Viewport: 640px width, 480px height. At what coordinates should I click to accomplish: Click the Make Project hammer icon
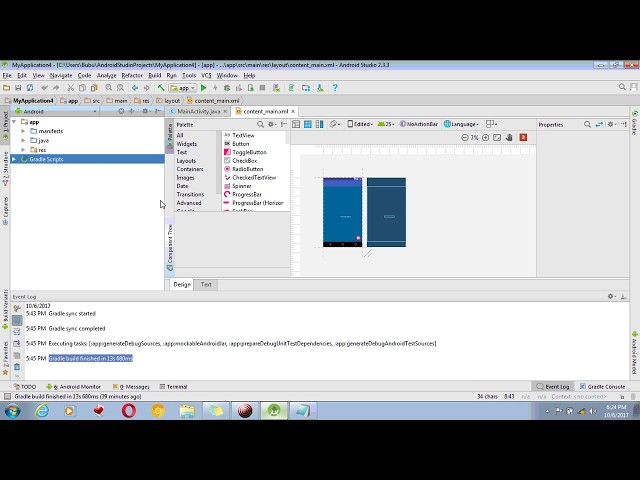point(160,88)
